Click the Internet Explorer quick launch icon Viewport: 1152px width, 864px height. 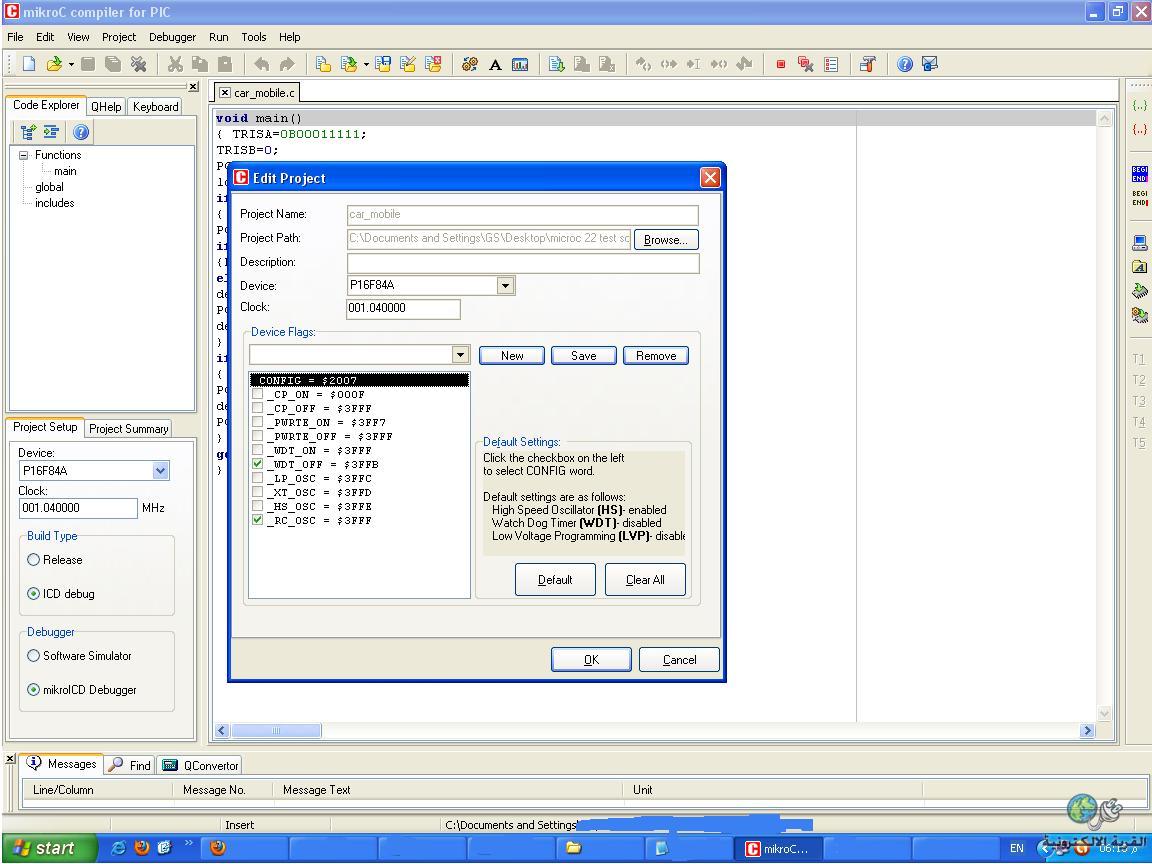[118, 847]
